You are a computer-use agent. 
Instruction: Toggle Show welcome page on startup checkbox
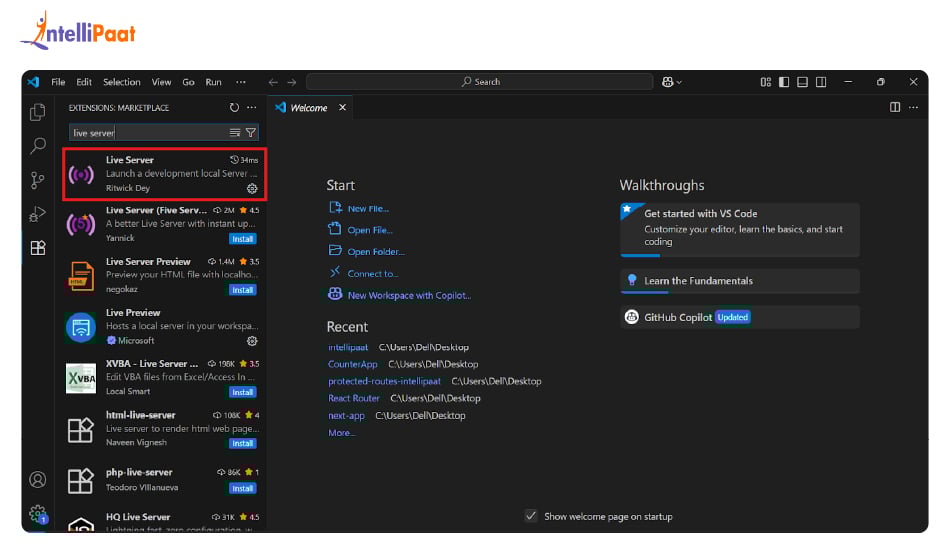531,516
